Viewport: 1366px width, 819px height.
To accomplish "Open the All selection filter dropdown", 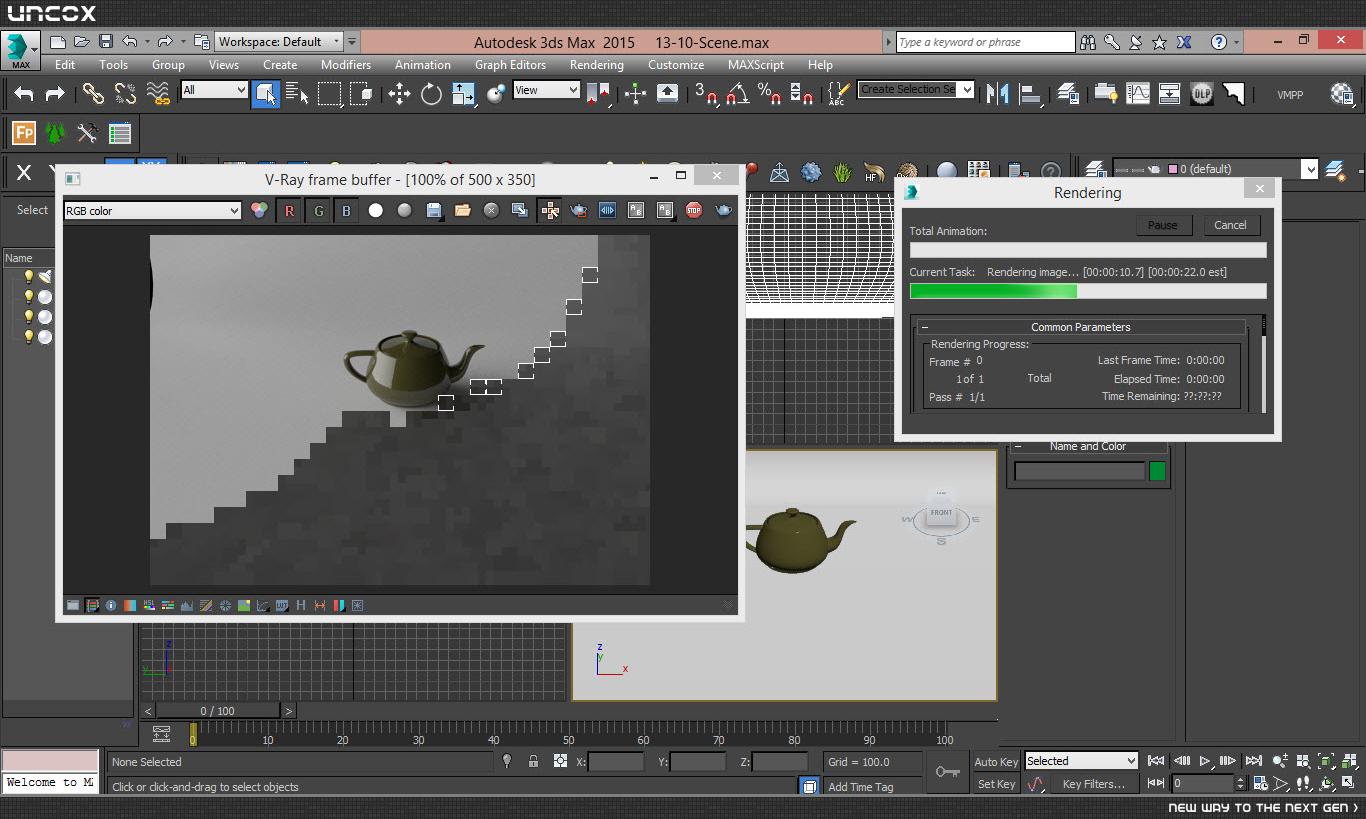I will [x=214, y=90].
